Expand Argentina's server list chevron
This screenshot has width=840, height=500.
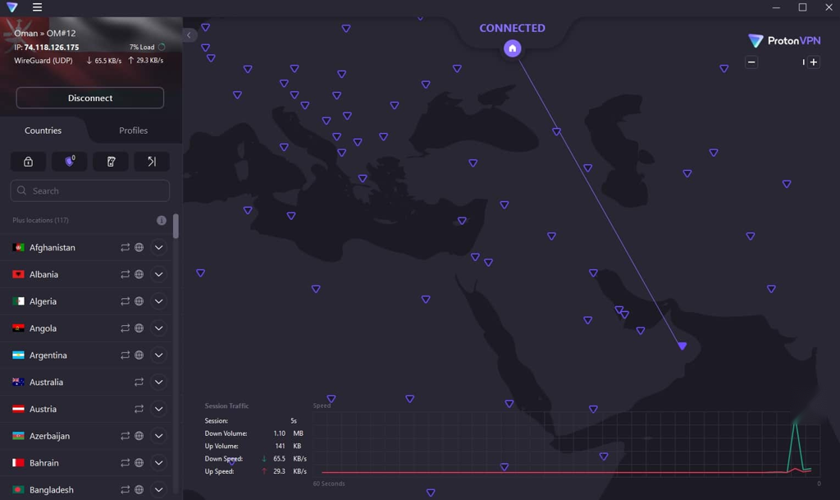(x=159, y=356)
